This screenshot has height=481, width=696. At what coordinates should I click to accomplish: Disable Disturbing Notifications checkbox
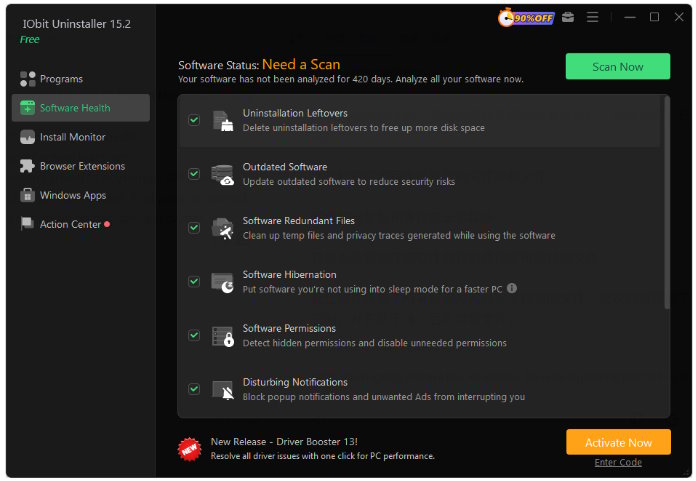click(194, 389)
